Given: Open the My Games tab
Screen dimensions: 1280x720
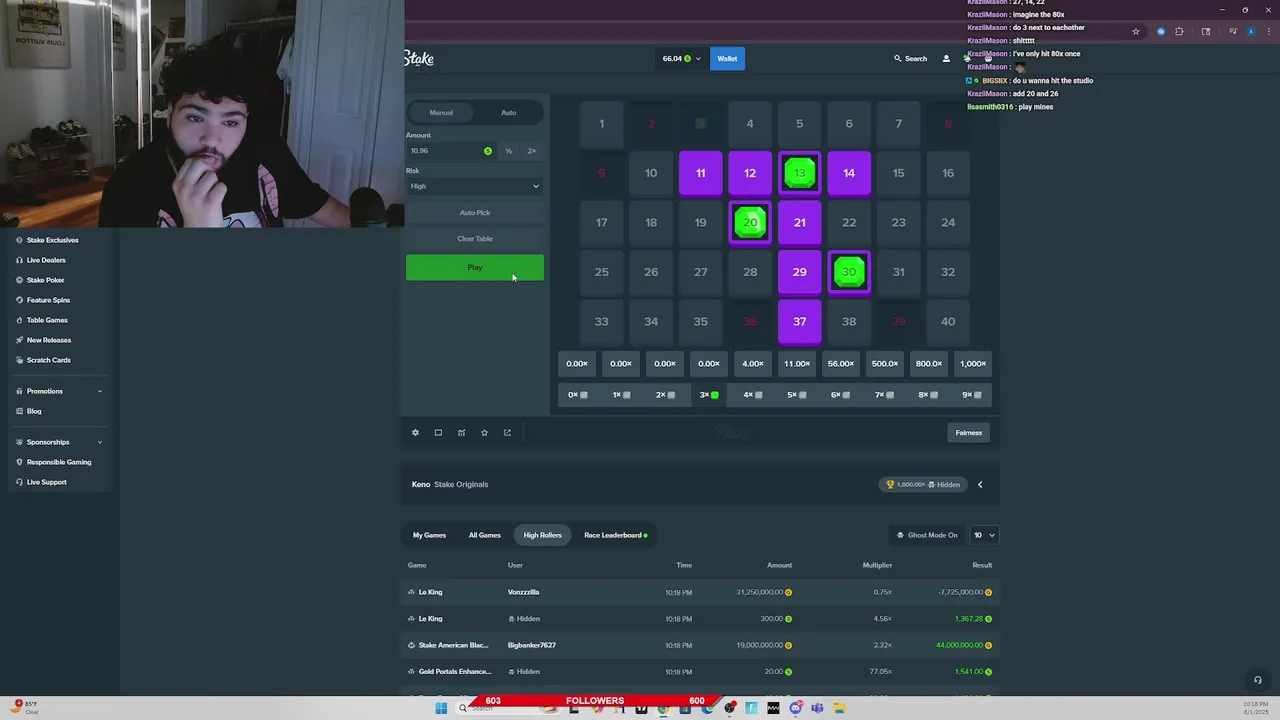Looking at the screenshot, I should pos(429,535).
